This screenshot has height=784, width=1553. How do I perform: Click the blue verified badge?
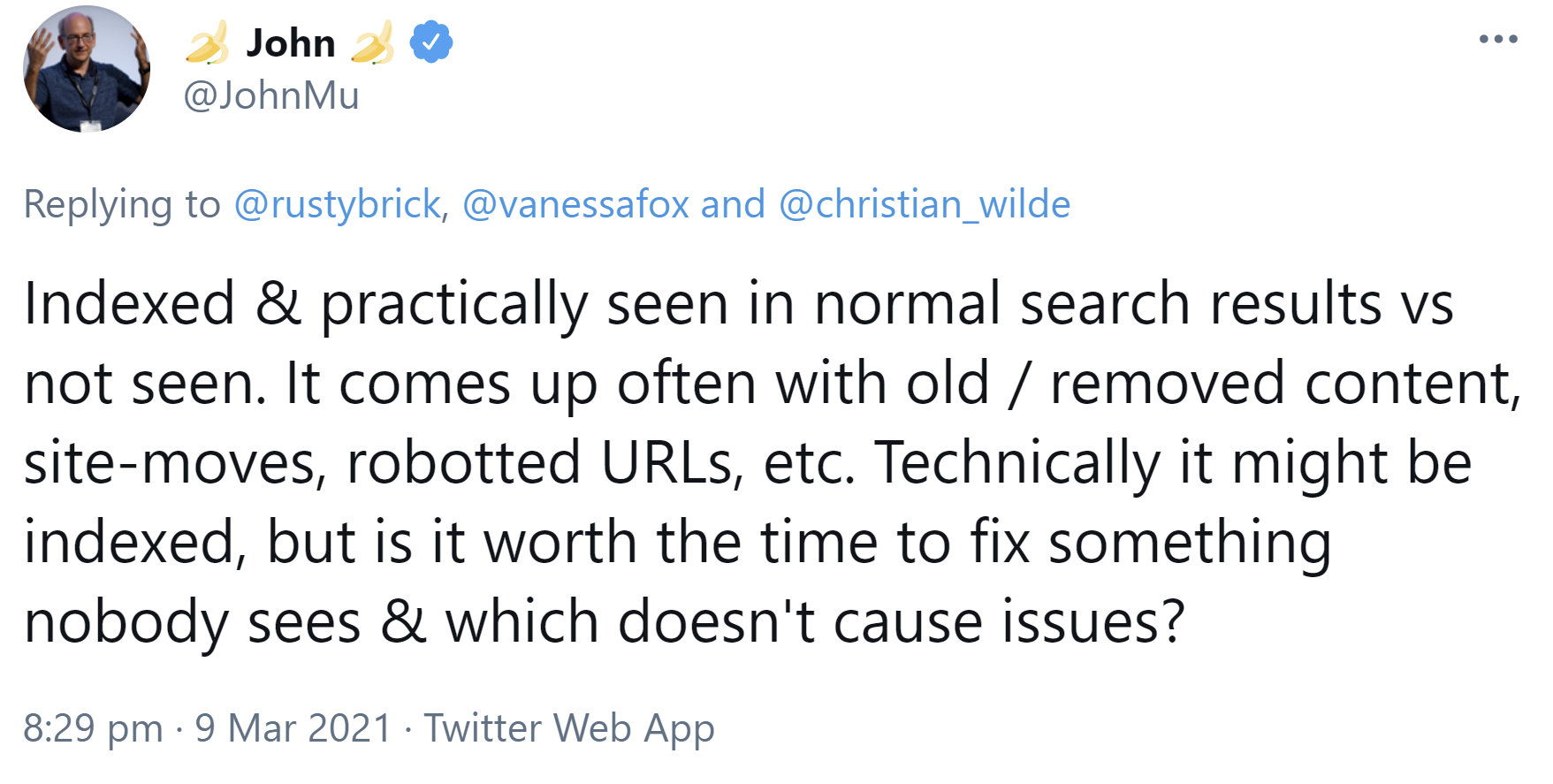coord(431,42)
